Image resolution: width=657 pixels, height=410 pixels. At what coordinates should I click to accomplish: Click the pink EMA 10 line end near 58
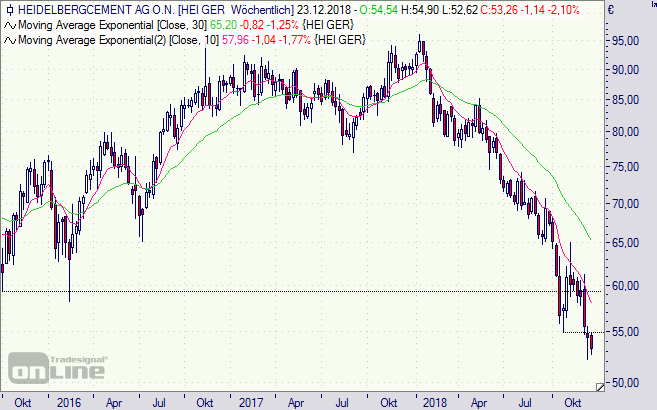coord(591,302)
